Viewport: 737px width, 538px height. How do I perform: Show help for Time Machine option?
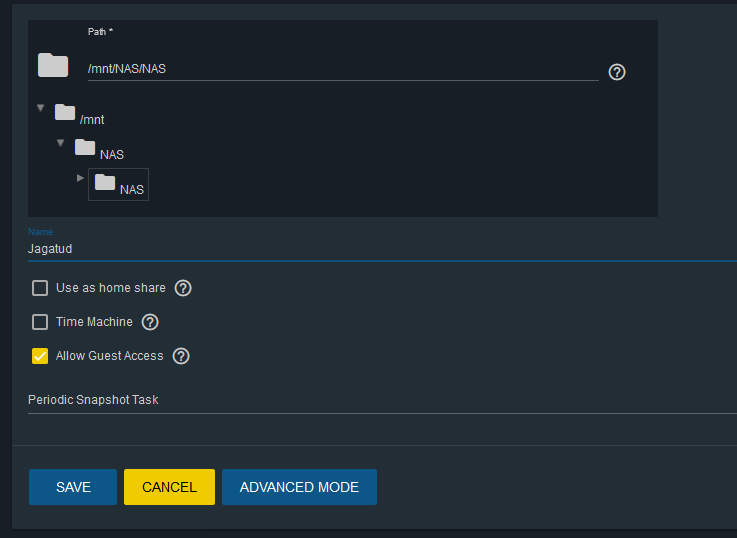tap(150, 322)
